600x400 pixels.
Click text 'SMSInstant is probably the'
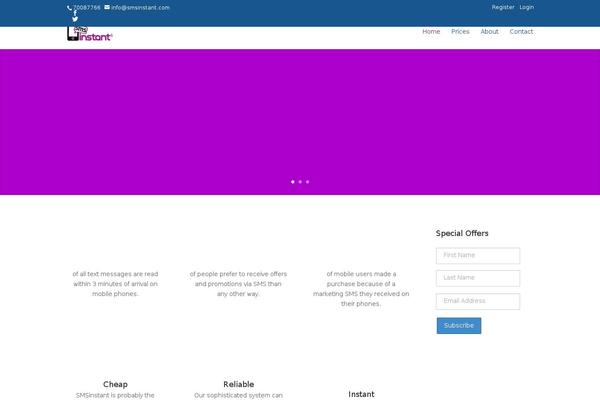tap(115, 395)
